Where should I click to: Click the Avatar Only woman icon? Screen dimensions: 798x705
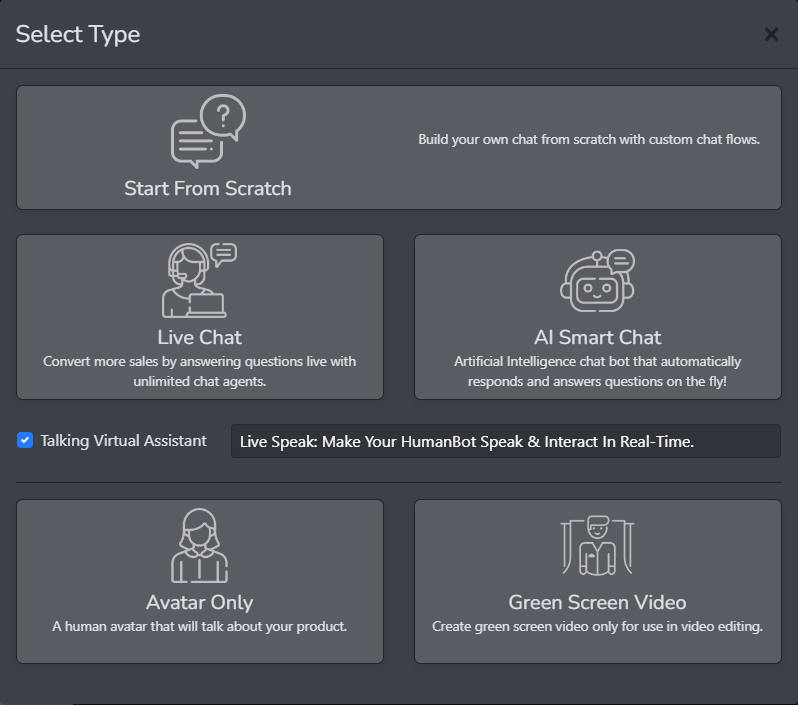pos(200,545)
